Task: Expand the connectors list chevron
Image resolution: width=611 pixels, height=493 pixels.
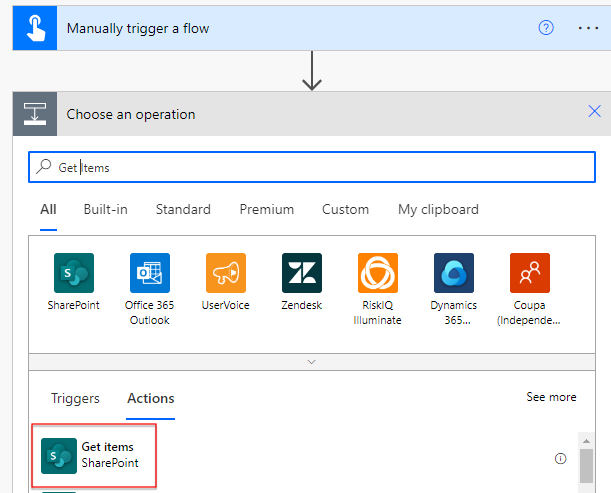Action: coord(311,361)
